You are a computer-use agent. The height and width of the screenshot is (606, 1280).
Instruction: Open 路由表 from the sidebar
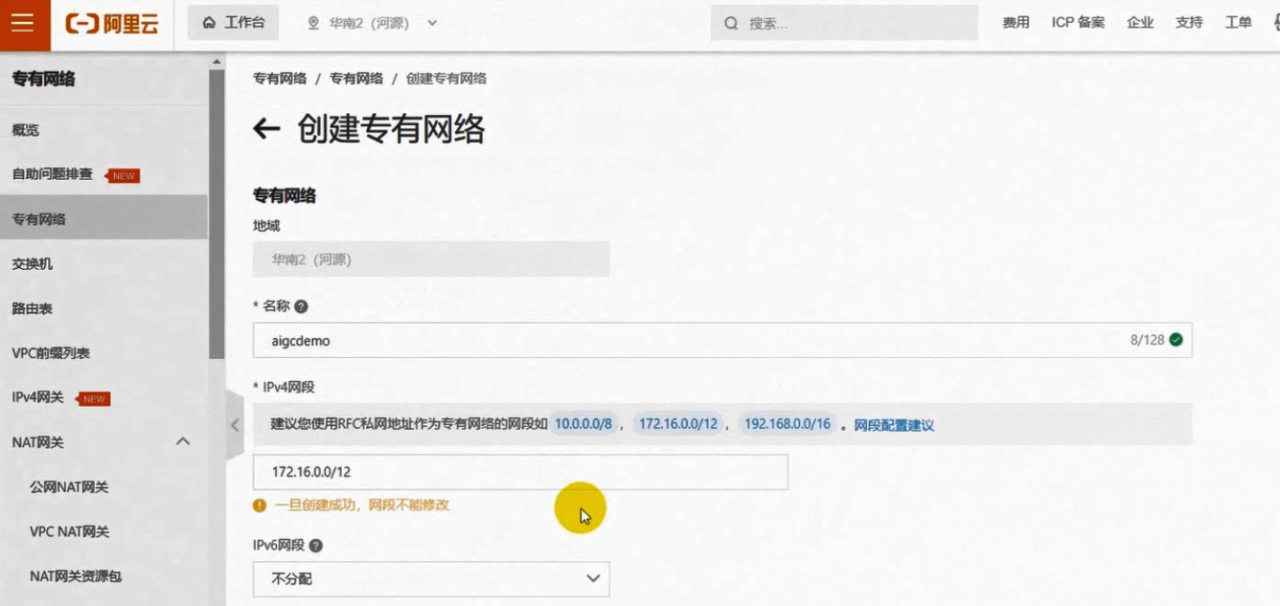tap(33, 309)
